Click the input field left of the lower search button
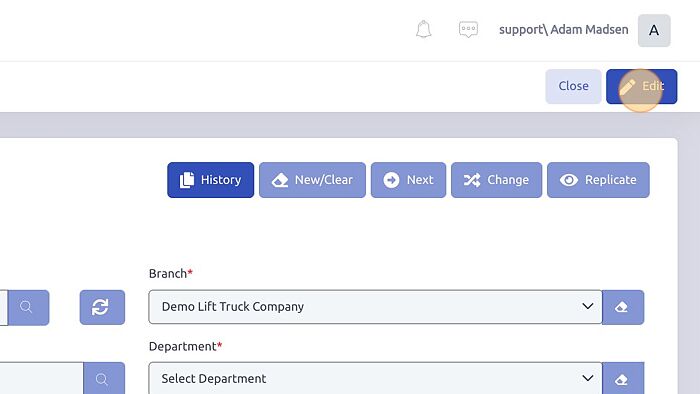 [42, 379]
